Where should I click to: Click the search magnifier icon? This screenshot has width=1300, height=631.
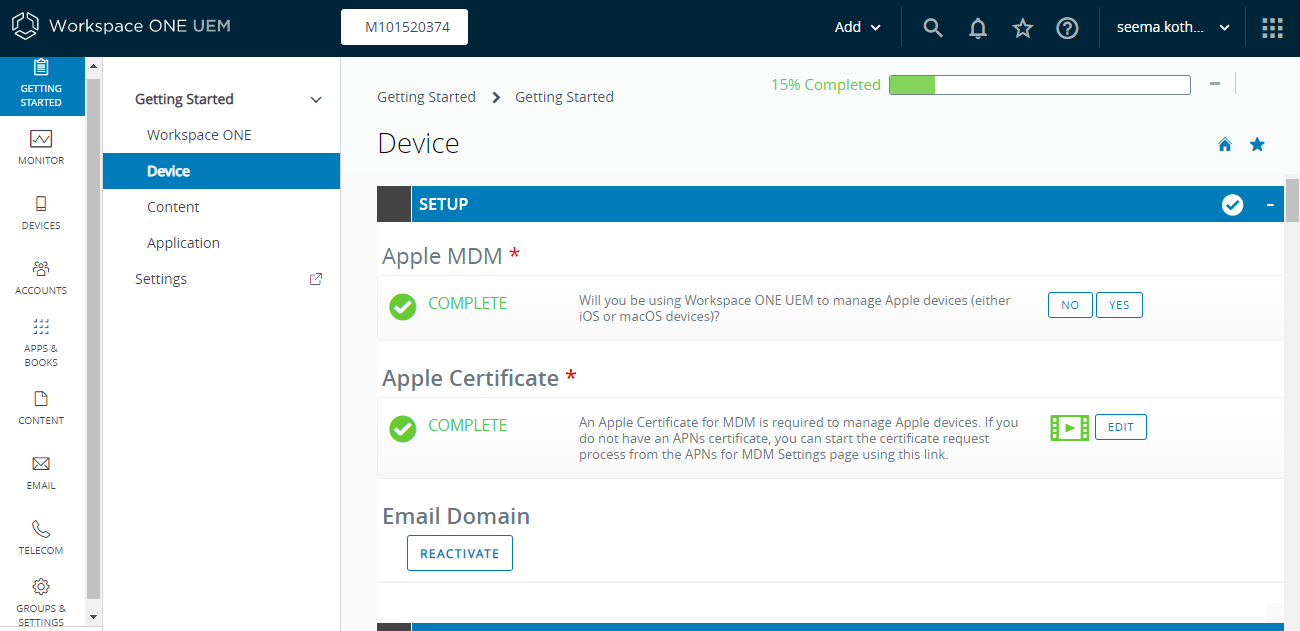click(x=933, y=28)
